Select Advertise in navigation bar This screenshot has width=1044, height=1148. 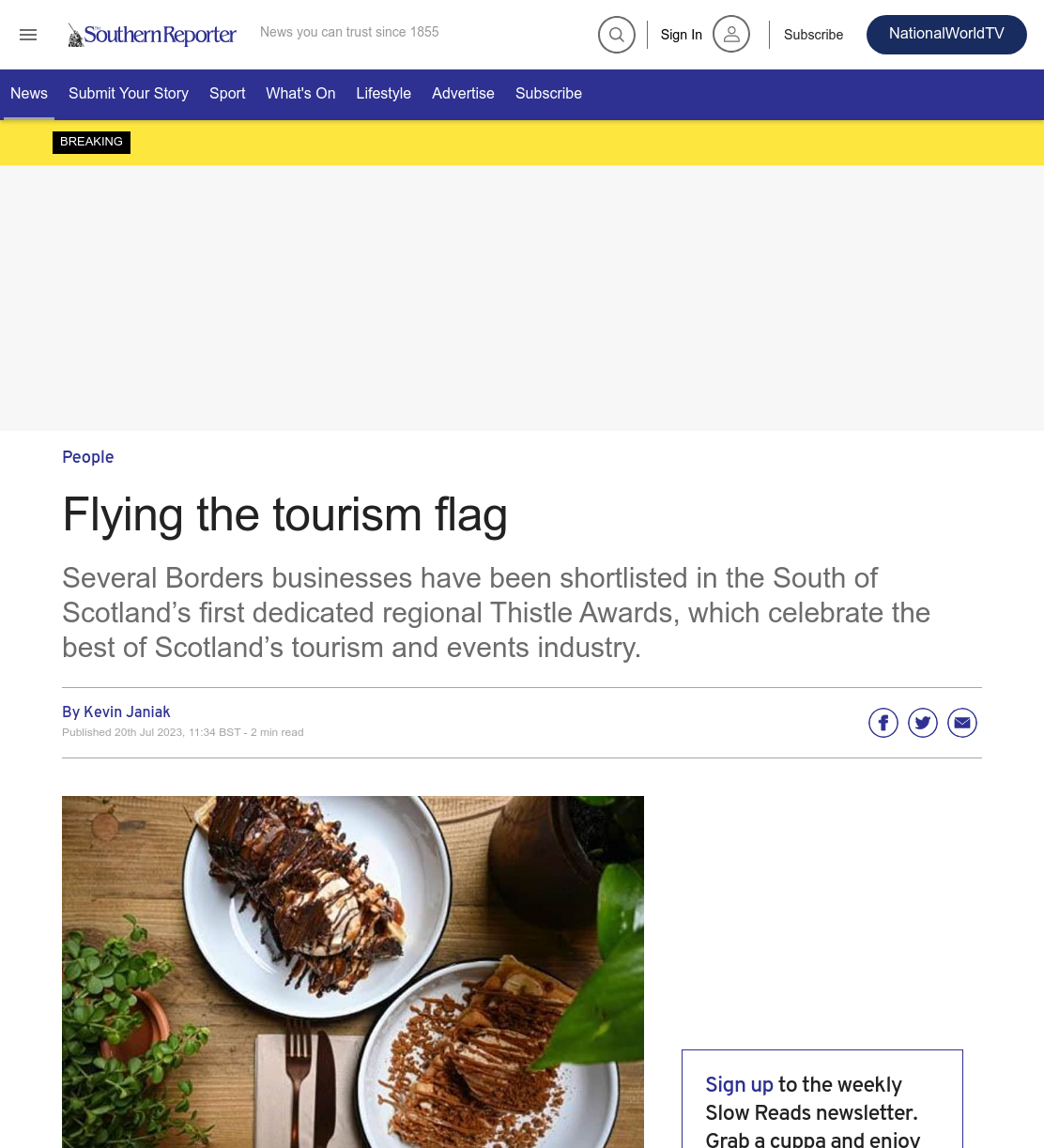(463, 94)
